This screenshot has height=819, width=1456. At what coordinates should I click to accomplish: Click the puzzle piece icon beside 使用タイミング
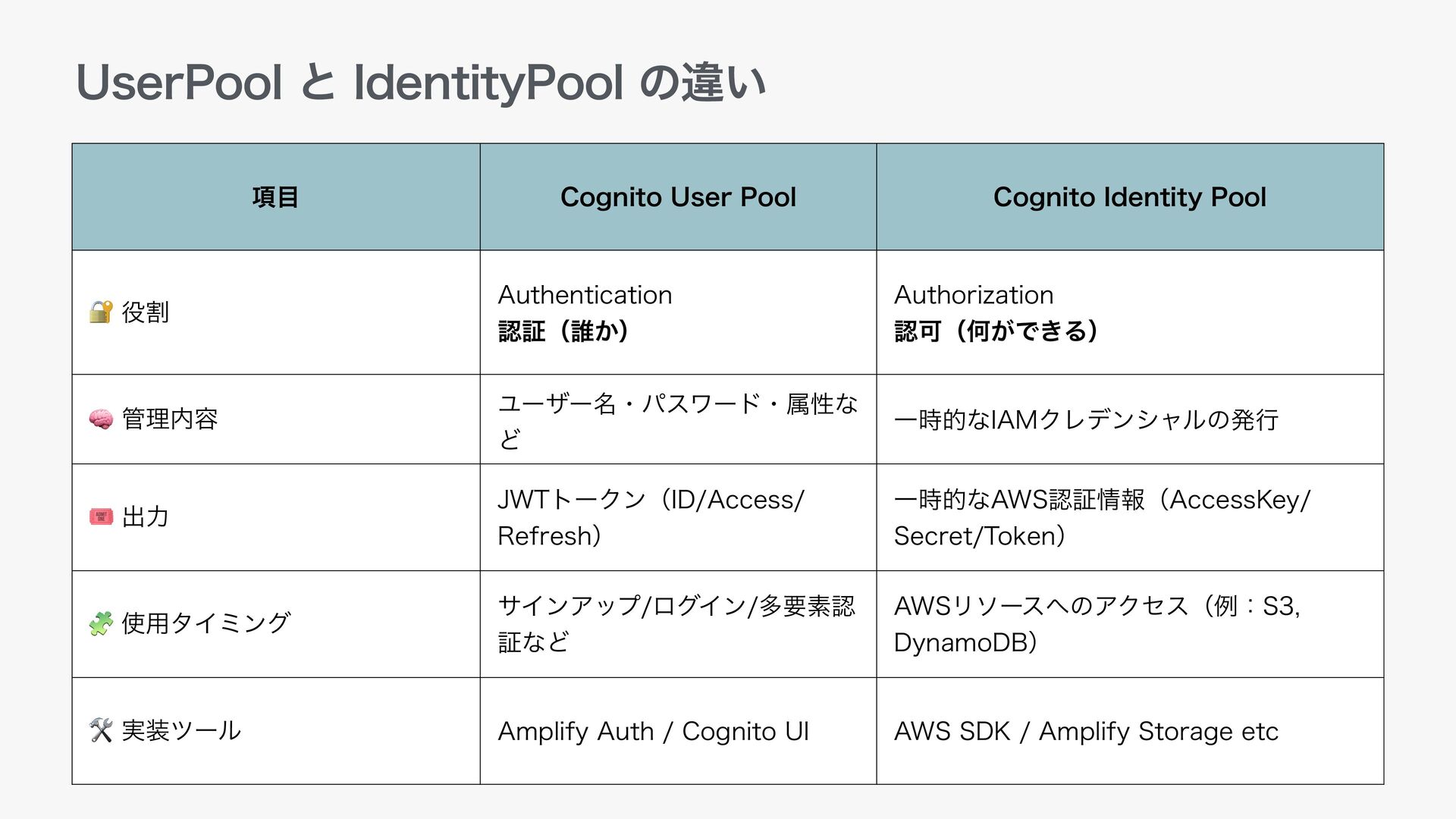point(101,623)
